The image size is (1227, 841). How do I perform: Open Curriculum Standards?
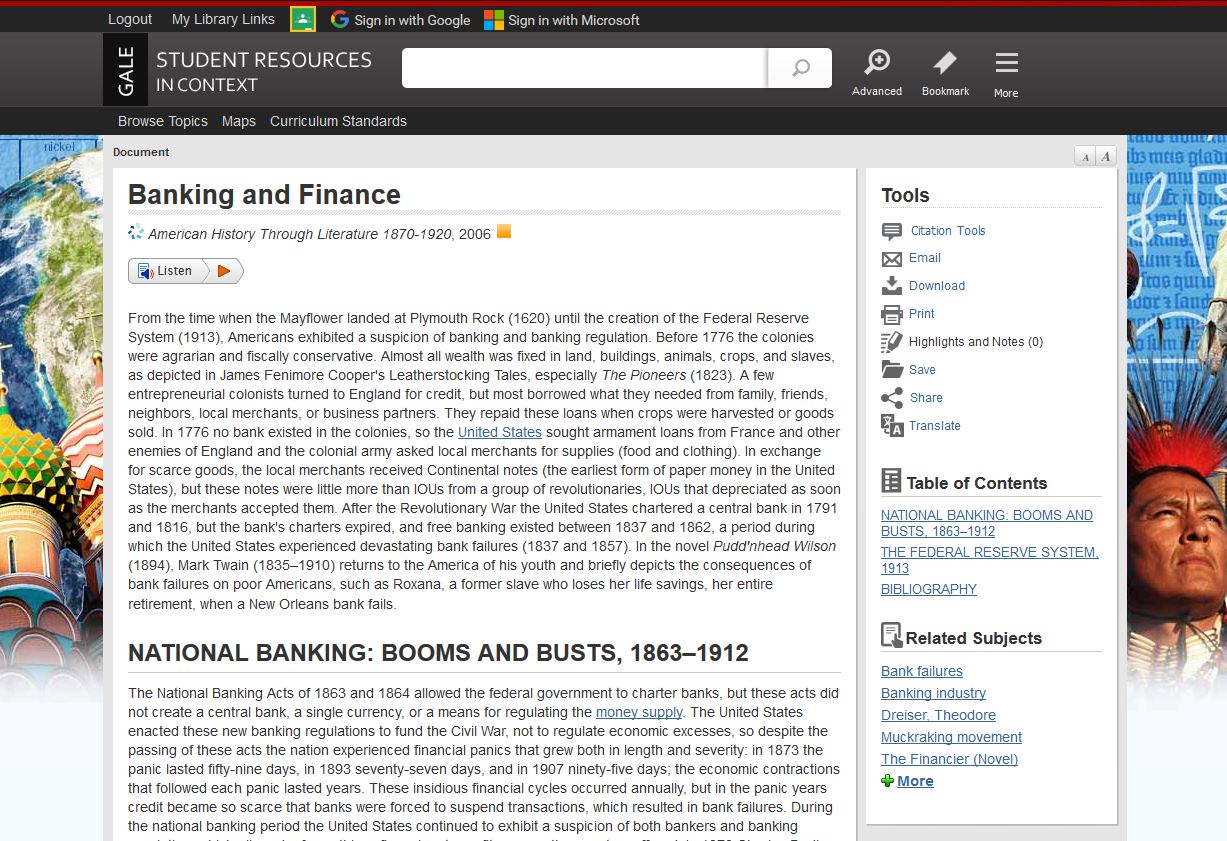pyautogui.click(x=338, y=121)
